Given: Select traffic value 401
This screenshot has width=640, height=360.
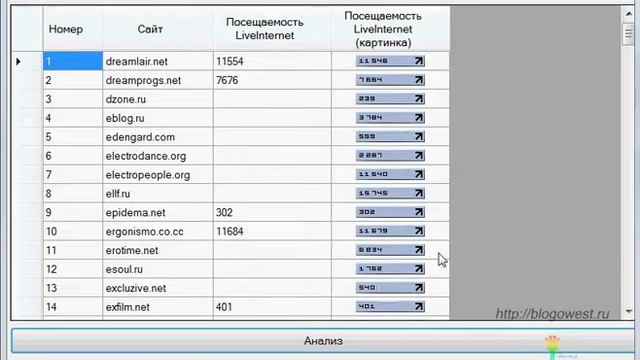Looking at the screenshot, I should point(272,307).
